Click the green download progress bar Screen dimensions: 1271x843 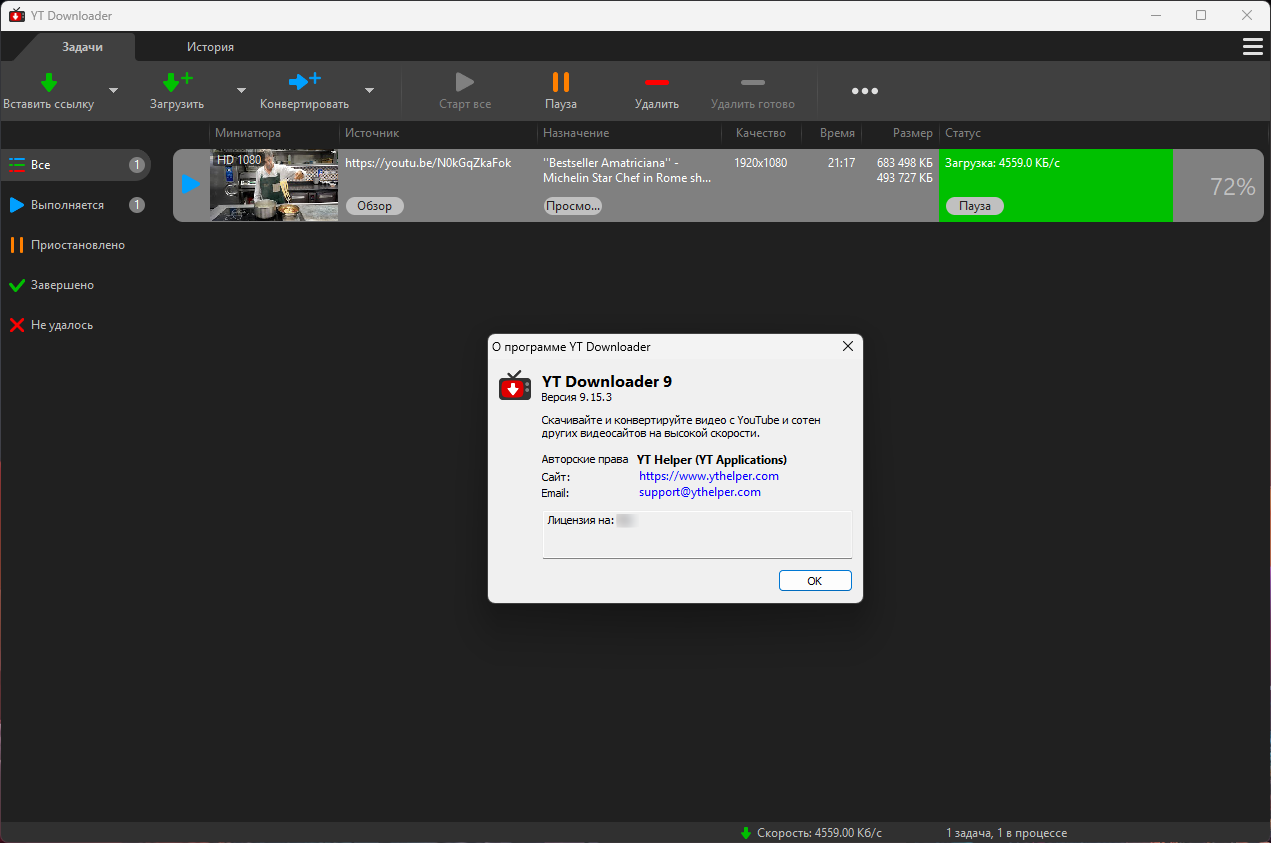[1056, 185]
